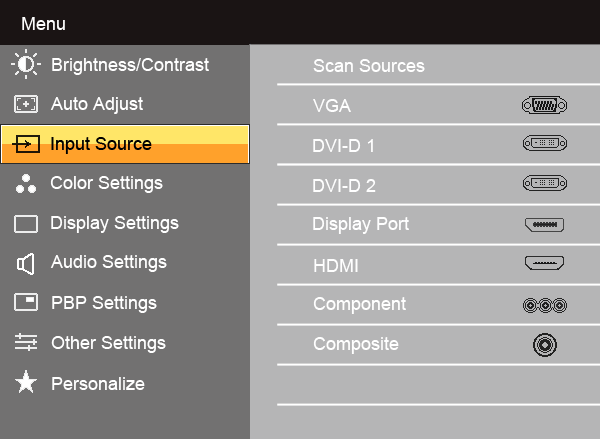The height and width of the screenshot is (439, 600).
Task: Choose Display Port input
Action: coord(361,224)
